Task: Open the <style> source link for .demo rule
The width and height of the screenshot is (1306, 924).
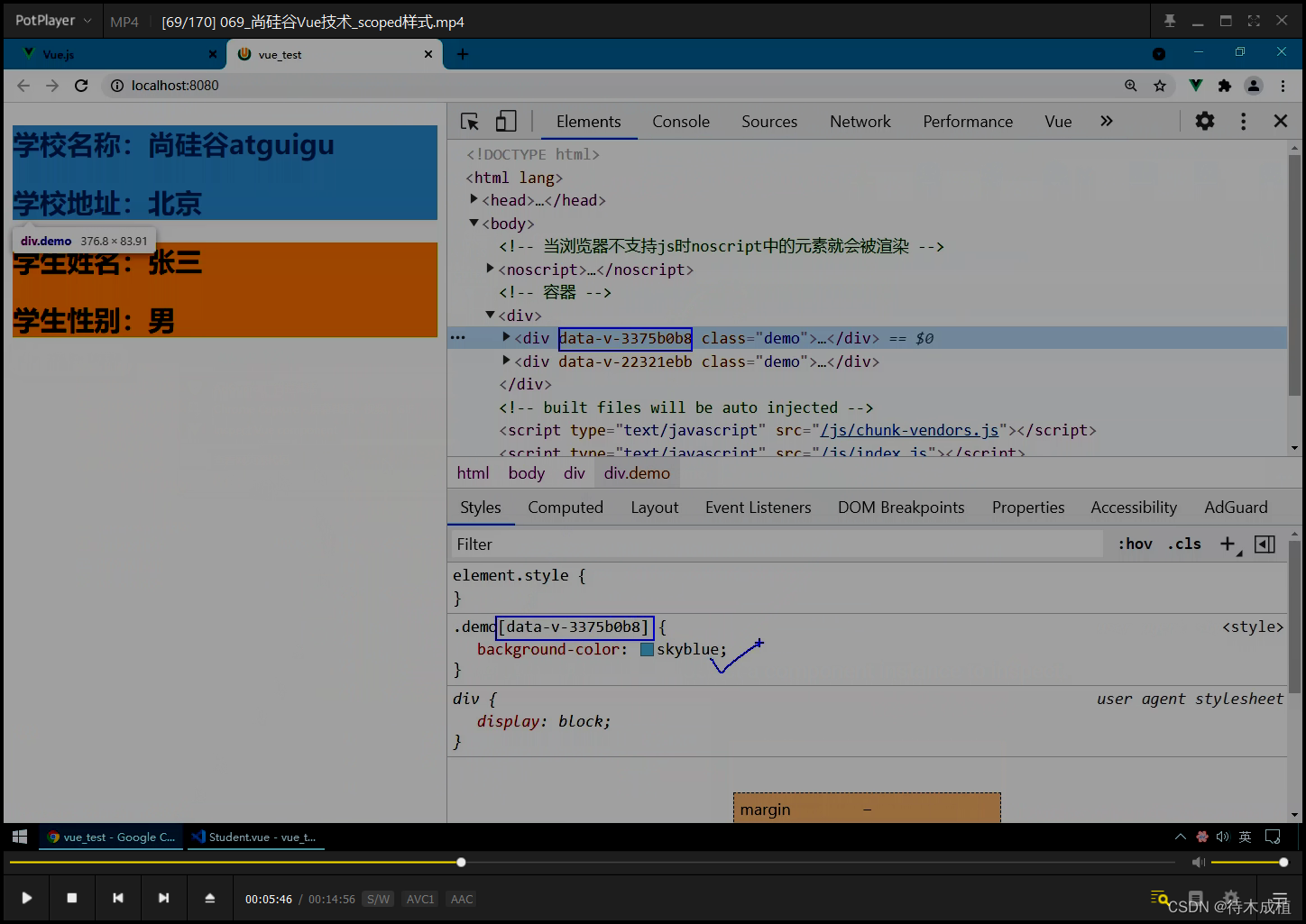Action: tap(1252, 627)
